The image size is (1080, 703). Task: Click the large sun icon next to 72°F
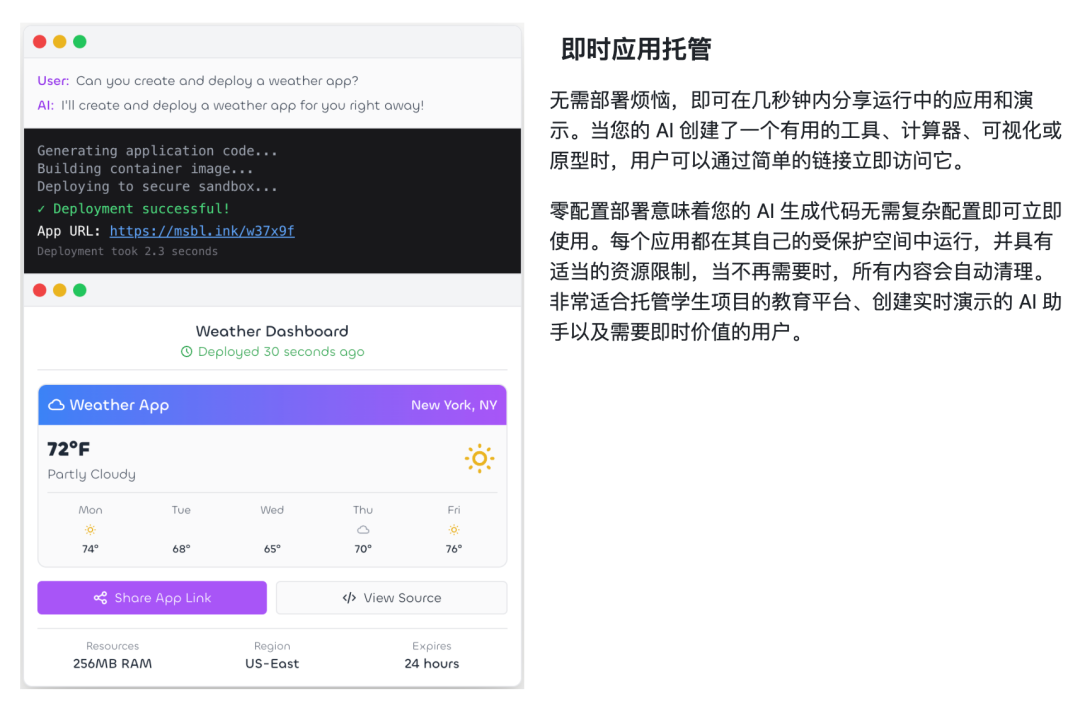479,458
